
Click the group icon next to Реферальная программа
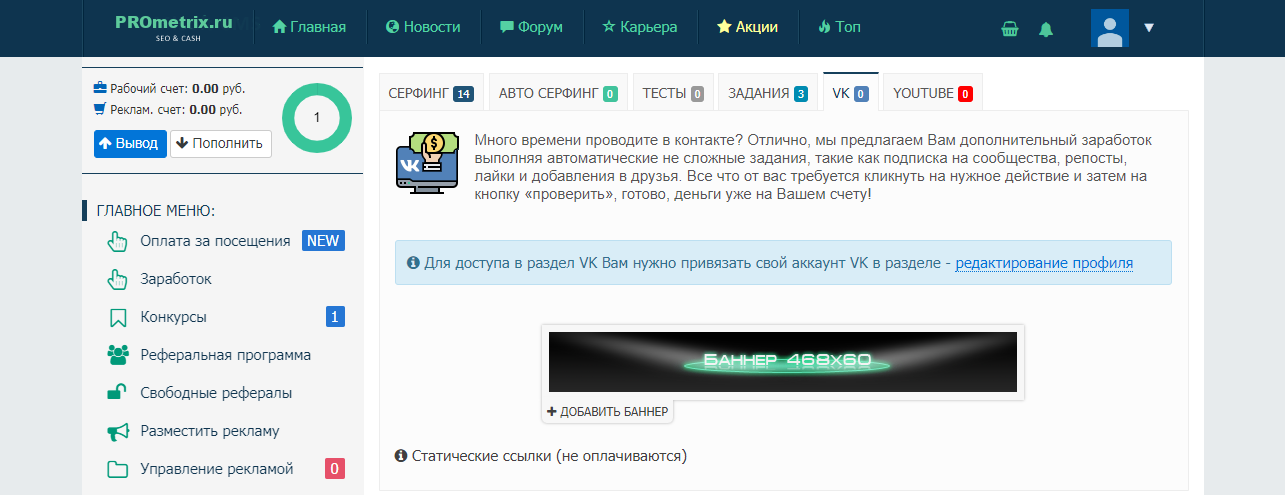click(x=118, y=355)
